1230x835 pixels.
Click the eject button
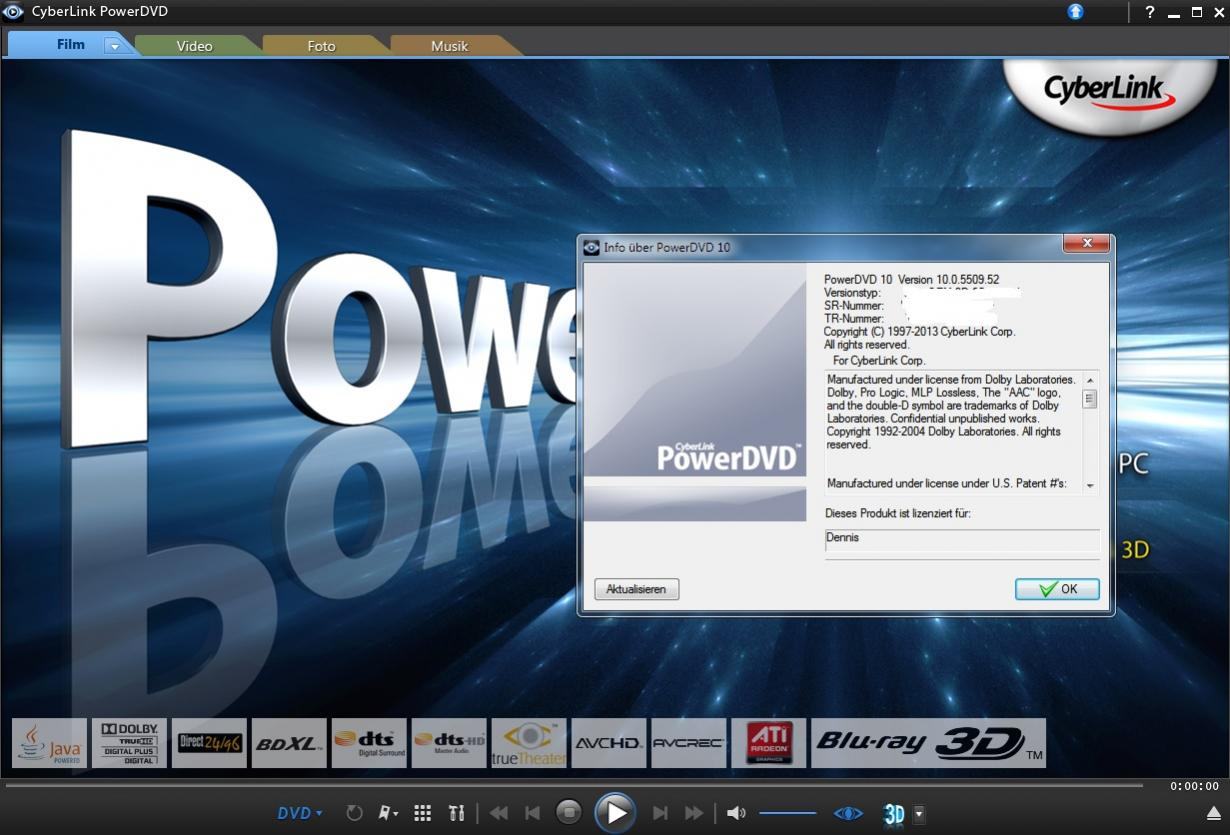coord(1214,813)
